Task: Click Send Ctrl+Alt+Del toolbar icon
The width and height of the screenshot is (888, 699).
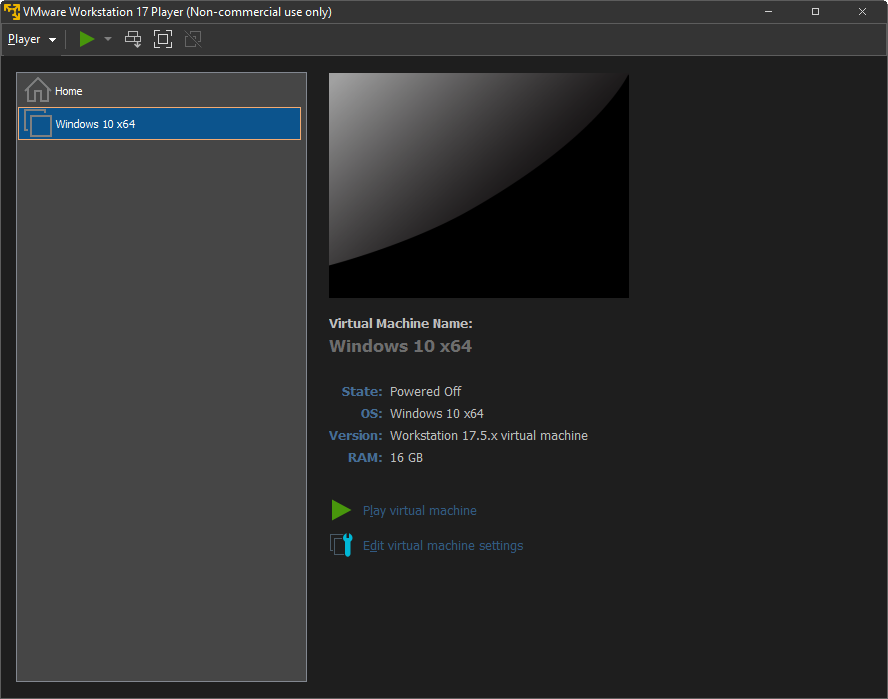Action: point(133,39)
